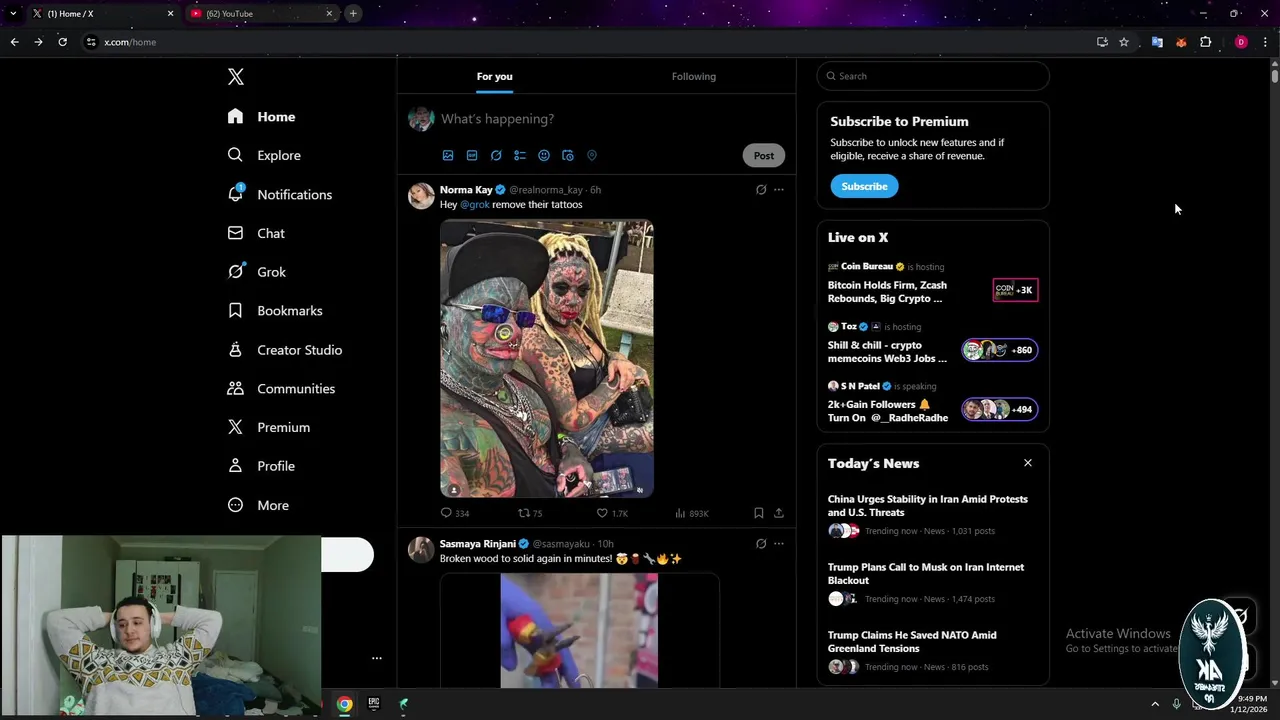
Task: Switch to the For you tab
Action: click(494, 76)
